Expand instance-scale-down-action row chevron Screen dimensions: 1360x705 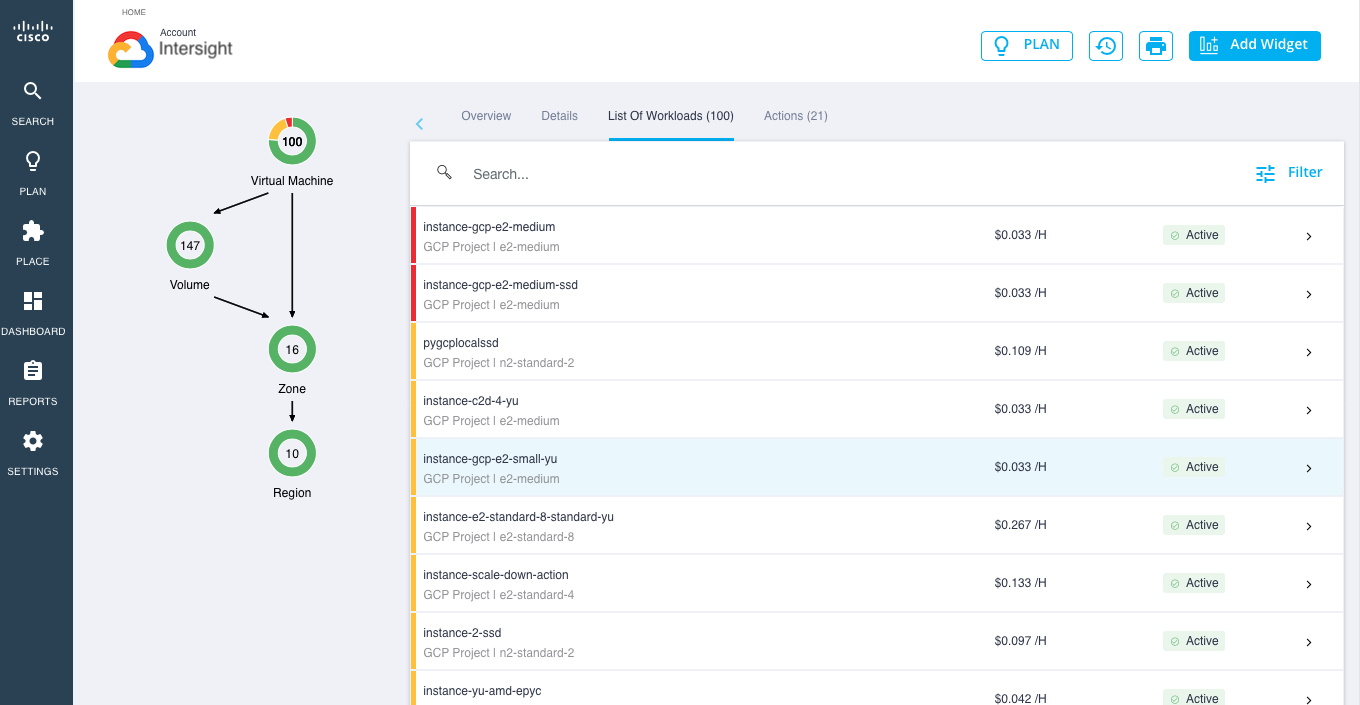click(x=1309, y=585)
